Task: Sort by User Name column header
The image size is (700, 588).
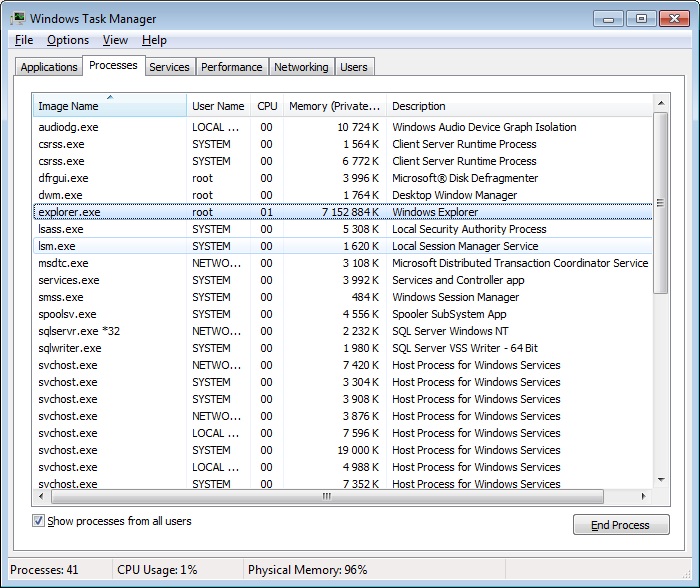Action: click(x=218, y=106)
